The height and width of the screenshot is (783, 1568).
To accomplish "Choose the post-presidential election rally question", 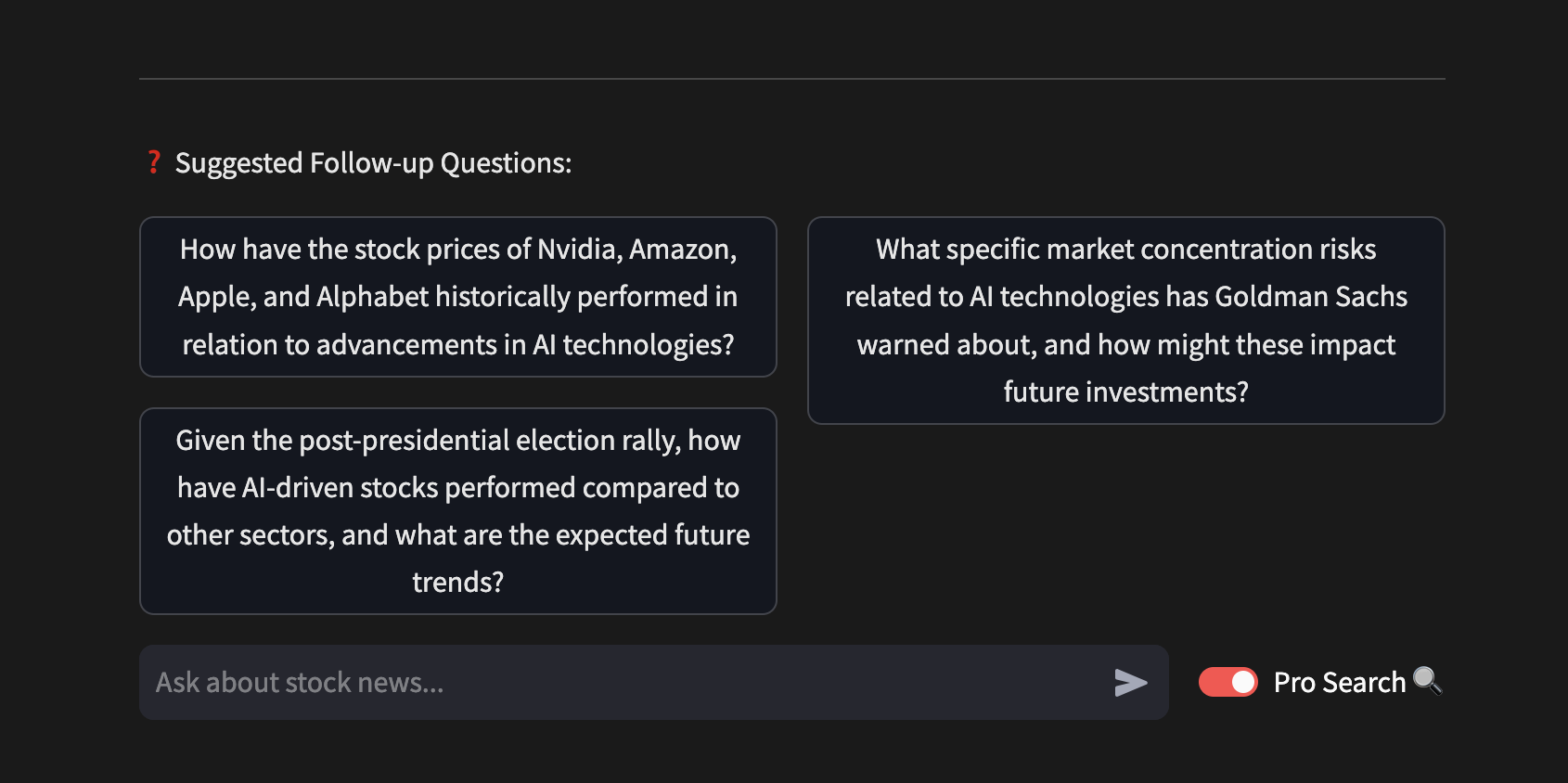I will (457, 511).
